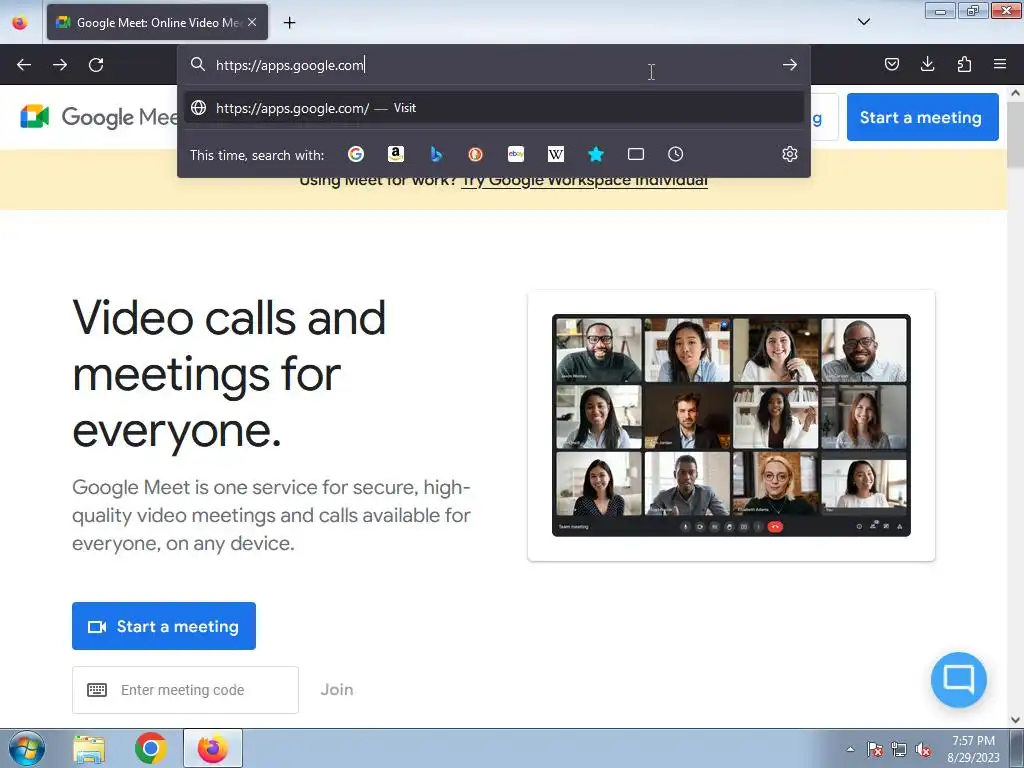The width and height of the screenshot is (1024, 768).
Task: Open the Windows Start menu
Action: pos(27,748)
